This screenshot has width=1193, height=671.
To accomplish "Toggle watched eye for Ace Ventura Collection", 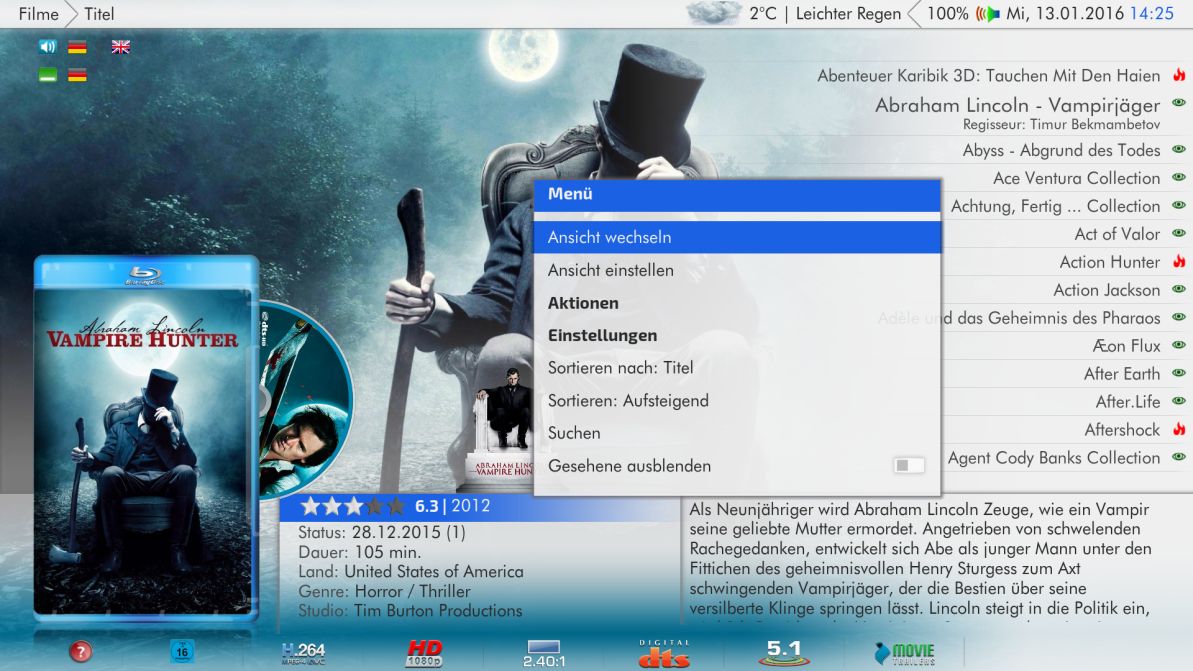I will click(1179, 177).
